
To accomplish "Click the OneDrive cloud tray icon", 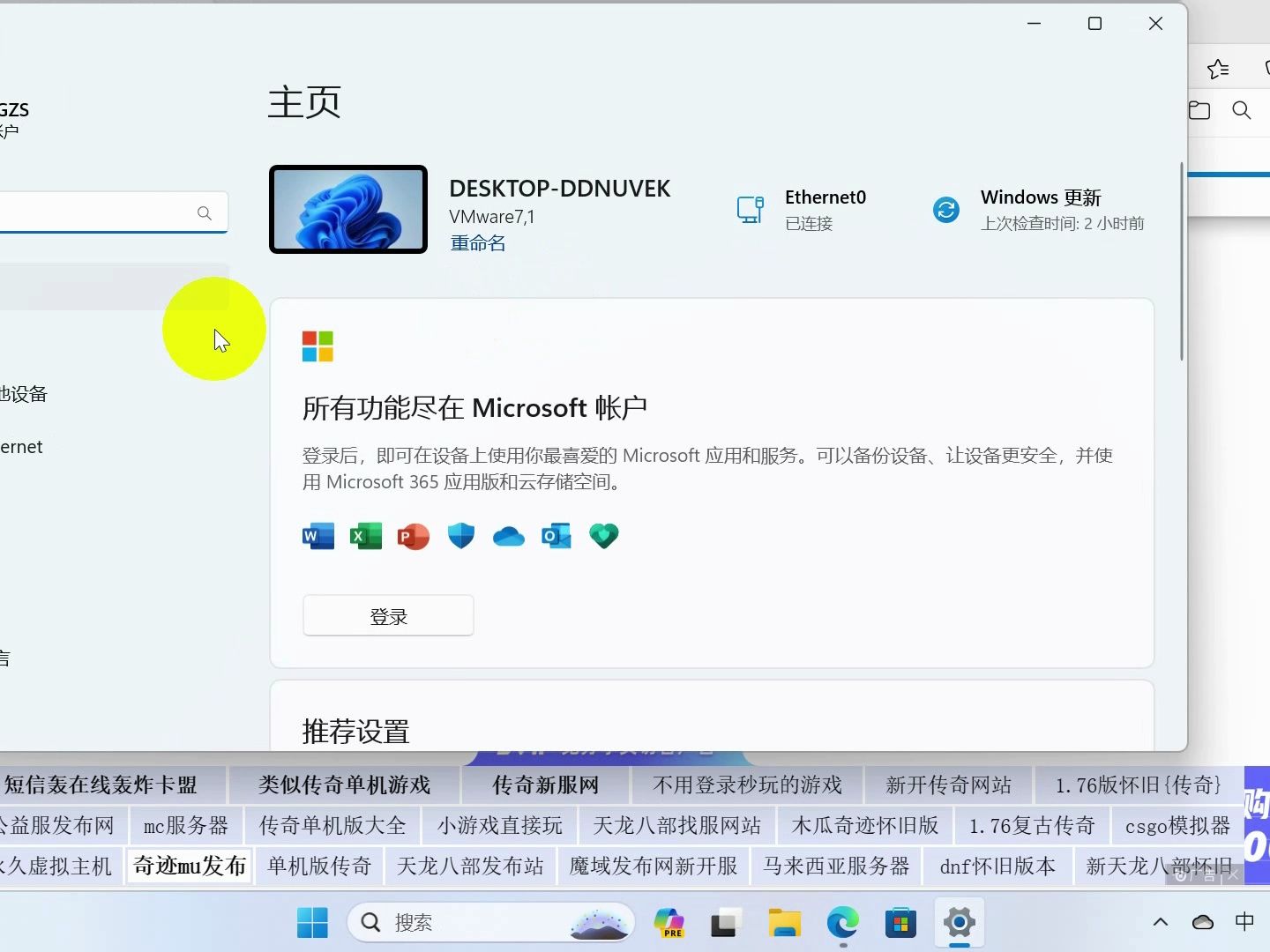I will (1203, 922).
